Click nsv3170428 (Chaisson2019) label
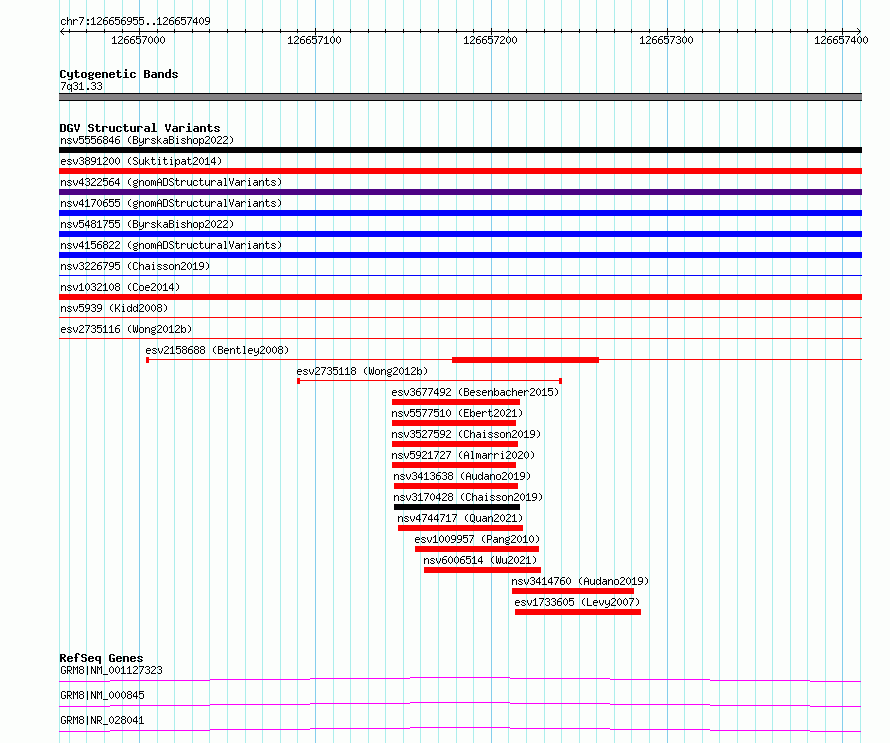890x743 pixels. coord(468,497)
